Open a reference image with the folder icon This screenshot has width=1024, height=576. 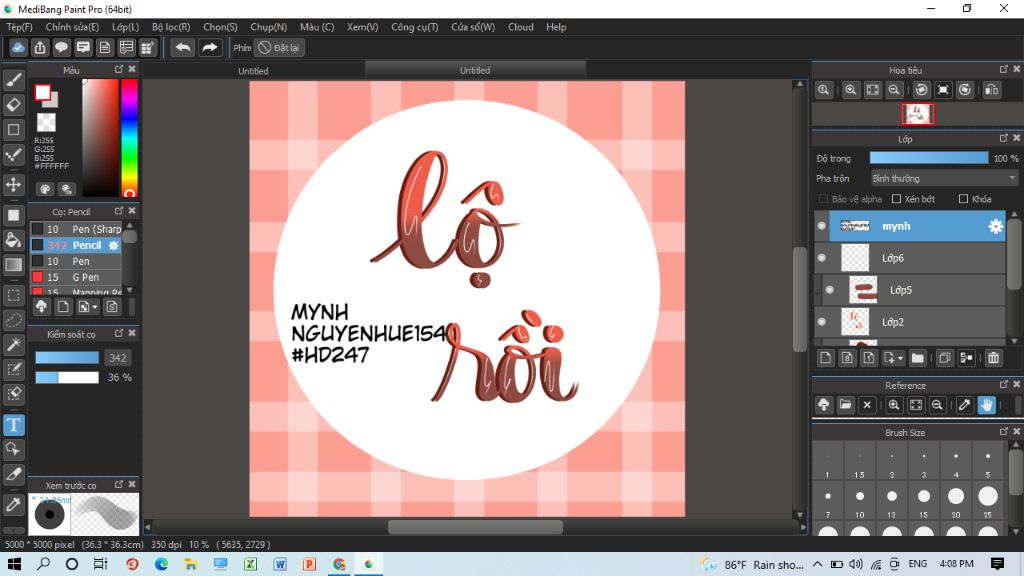pos(845,405)
